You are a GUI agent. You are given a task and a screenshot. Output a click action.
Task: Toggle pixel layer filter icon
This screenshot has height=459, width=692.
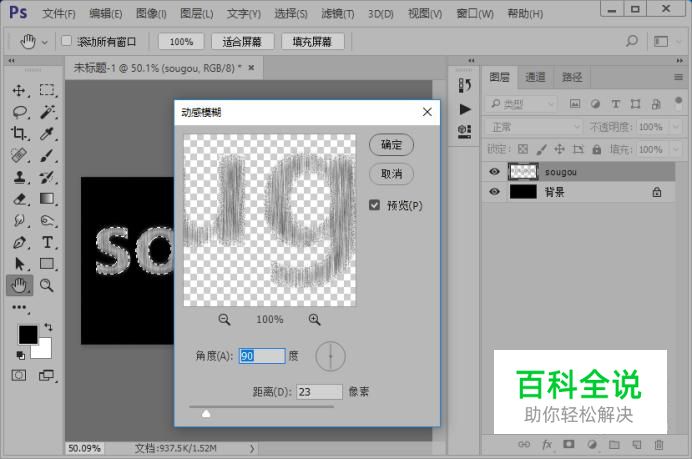pos(575,104)
